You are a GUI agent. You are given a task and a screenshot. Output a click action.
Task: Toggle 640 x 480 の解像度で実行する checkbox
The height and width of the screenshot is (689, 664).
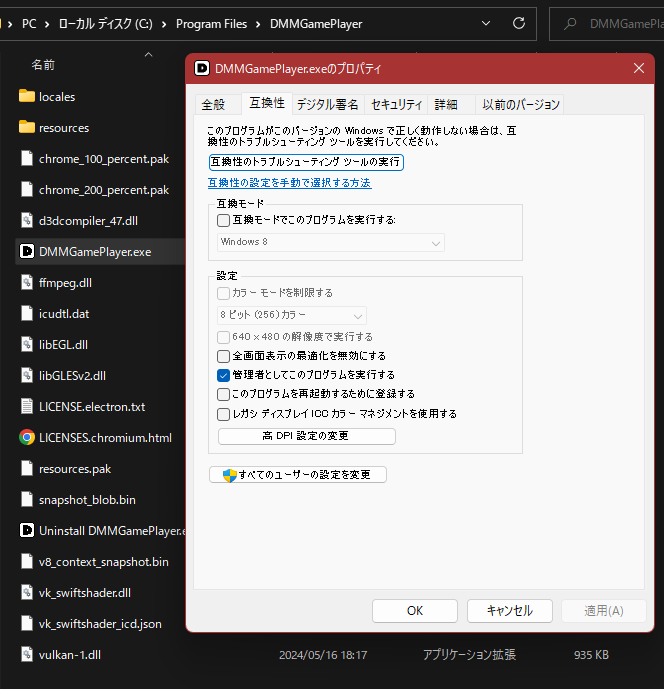click(223, 337)
